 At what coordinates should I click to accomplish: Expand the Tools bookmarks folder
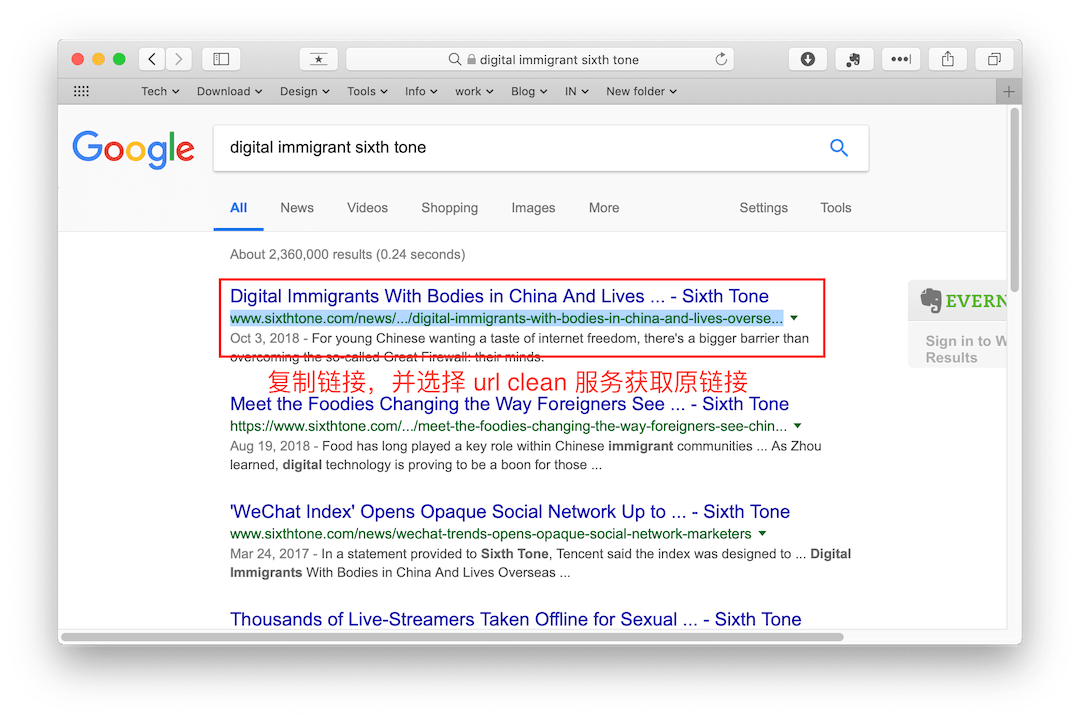367,92
